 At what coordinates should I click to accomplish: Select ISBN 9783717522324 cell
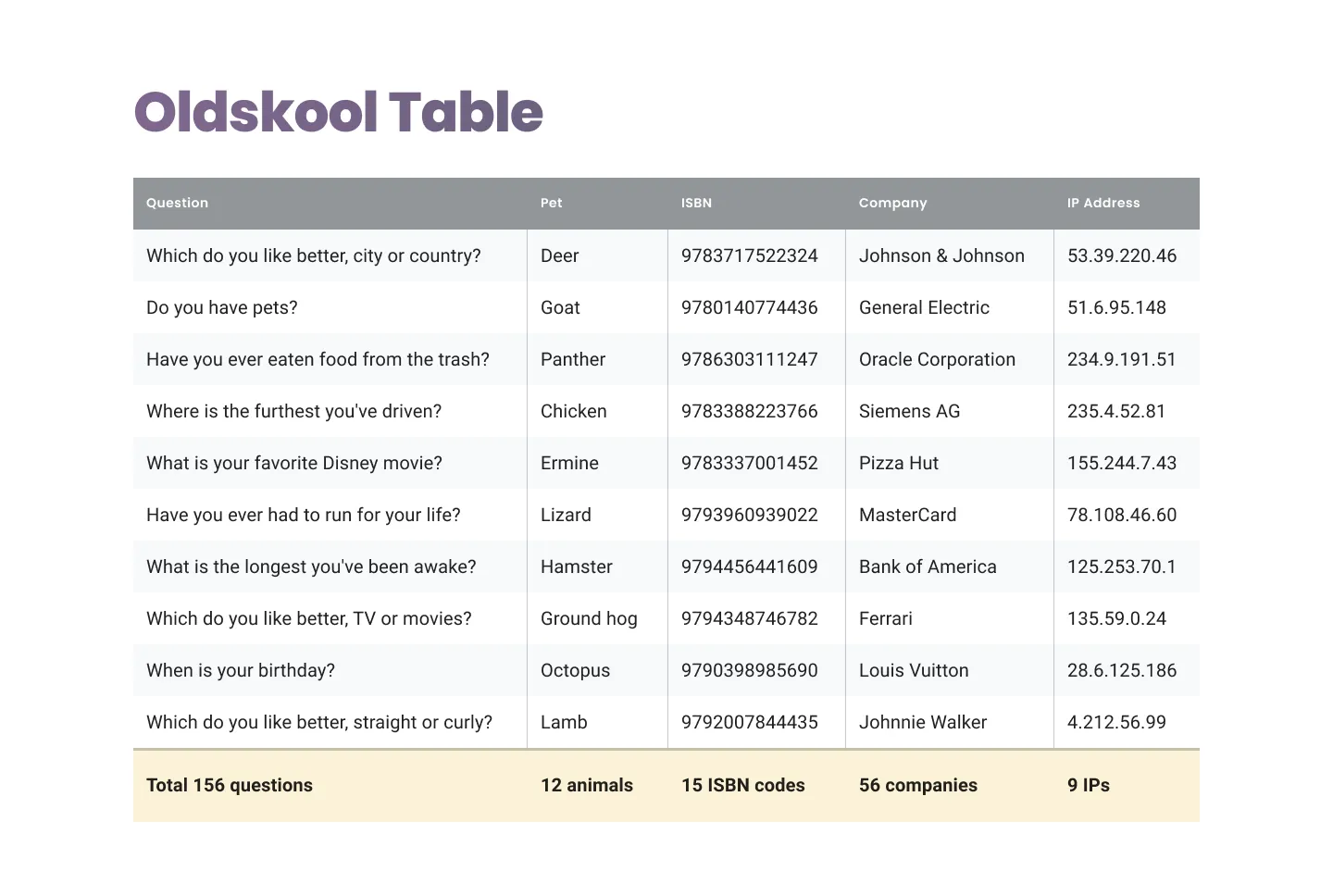click(750, 255)
